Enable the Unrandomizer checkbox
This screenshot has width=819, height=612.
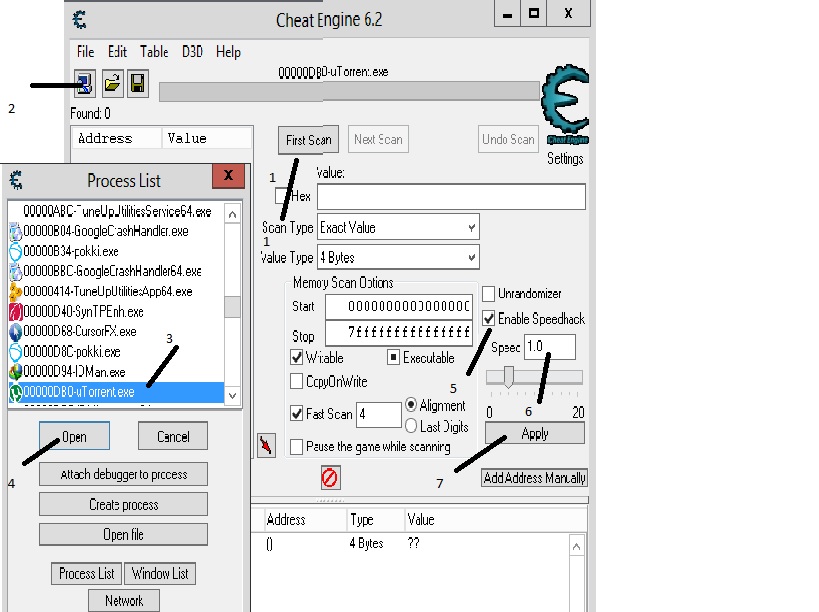tap(488, 293)
